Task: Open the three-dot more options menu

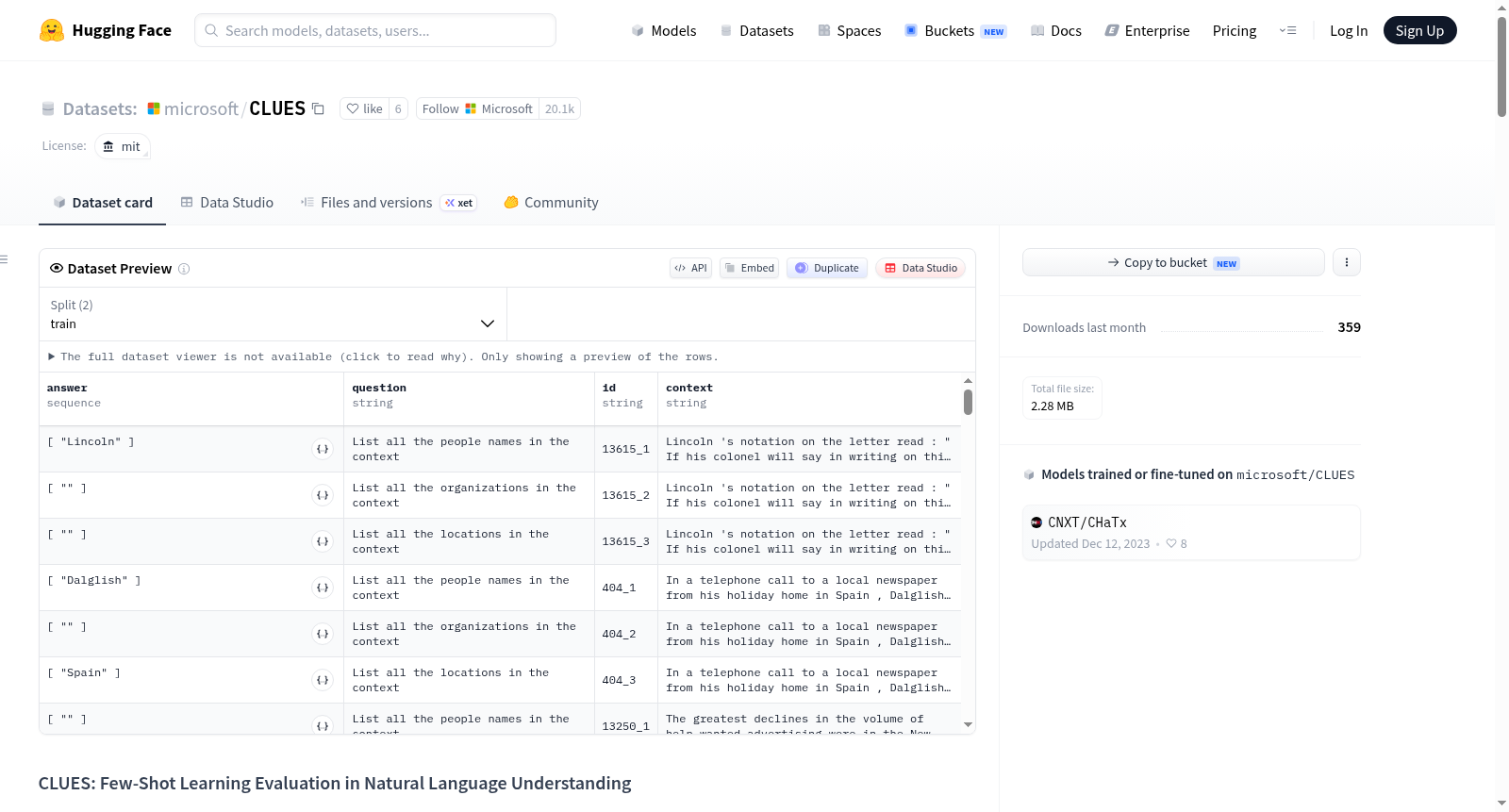Action: [1347, 262]
